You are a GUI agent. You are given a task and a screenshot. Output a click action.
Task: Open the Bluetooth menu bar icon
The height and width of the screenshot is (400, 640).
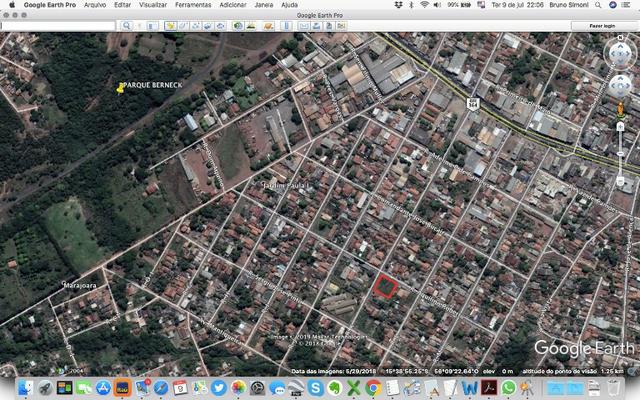tap(411, 5)
